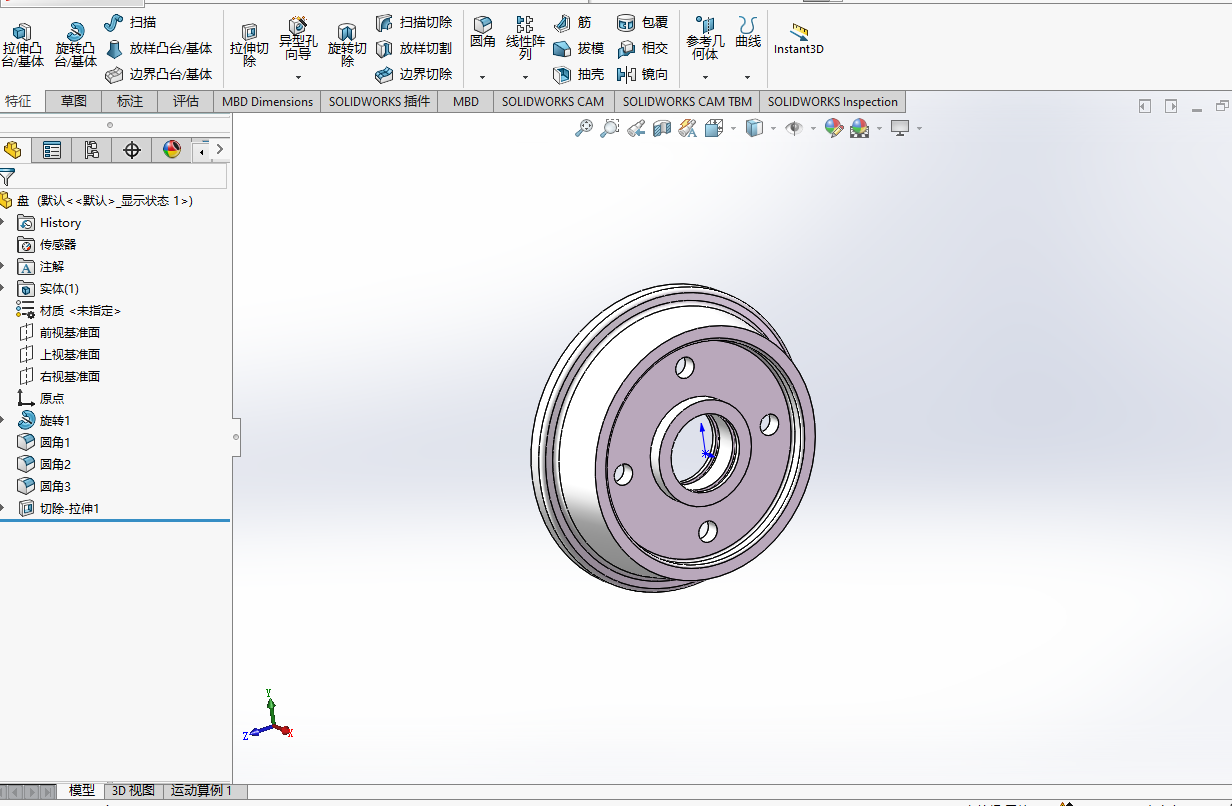The height and width of the screenshot is (806, 1232).
Task: Open the 异型孔向导 dropdown arrow
Action: click(298, 77)
